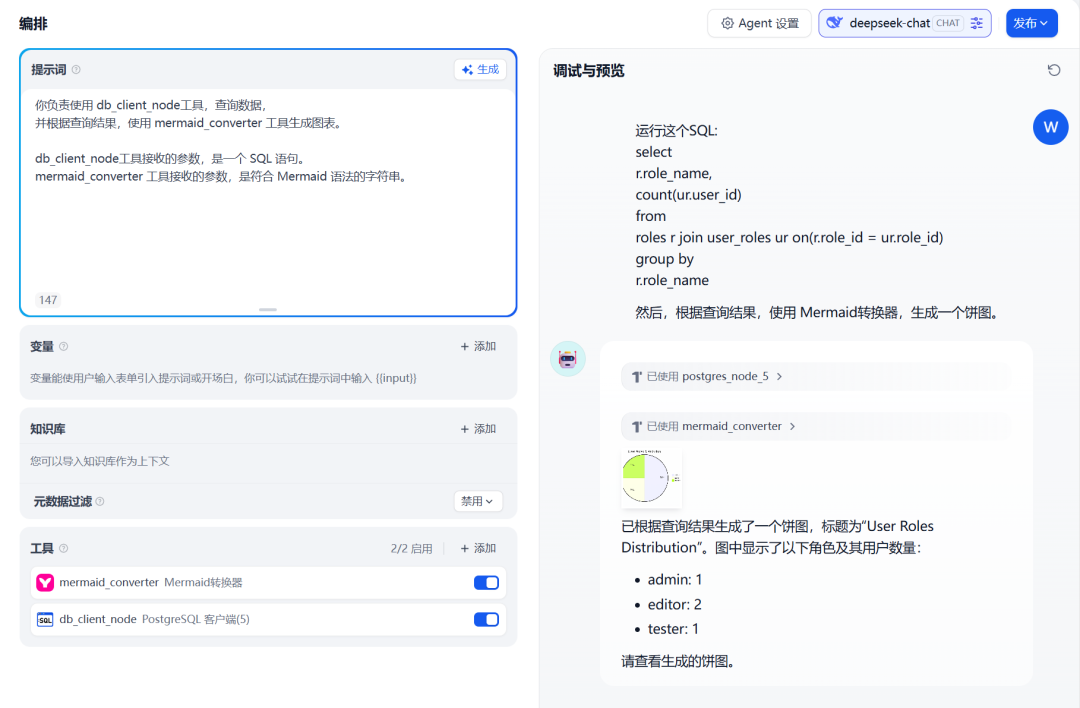Click the user avatar W
The width and height of the screenshot is (1080, 708).
(1050, 127)
